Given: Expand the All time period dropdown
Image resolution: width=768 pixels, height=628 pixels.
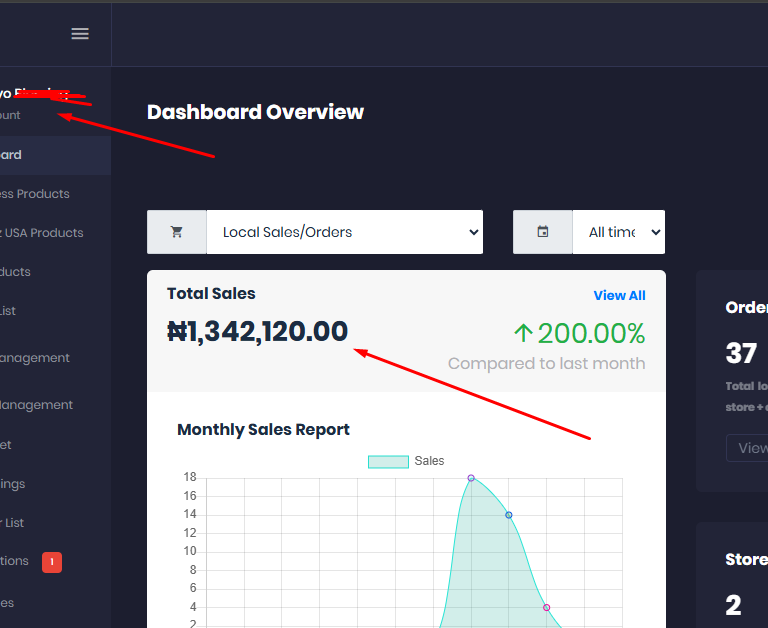Looking at the screenshot, I should [x=618, y=232].
